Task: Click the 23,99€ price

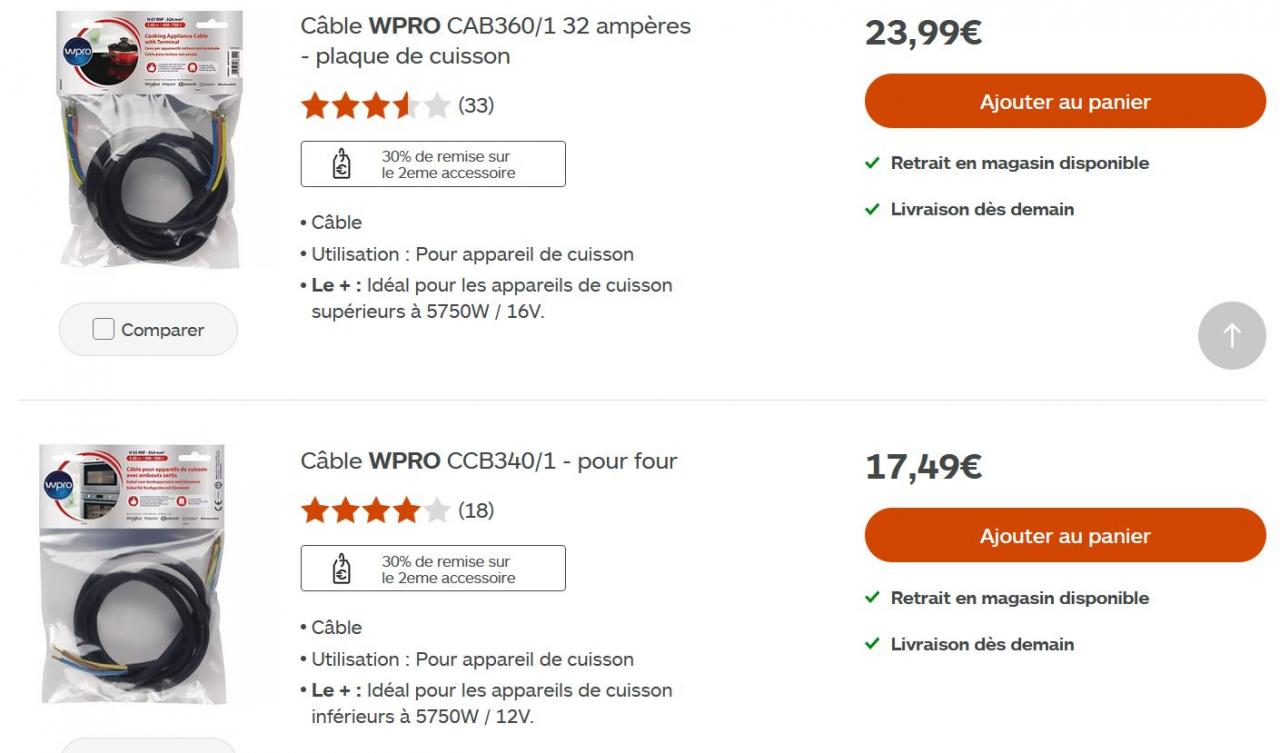Action: (x=922, y=33)
